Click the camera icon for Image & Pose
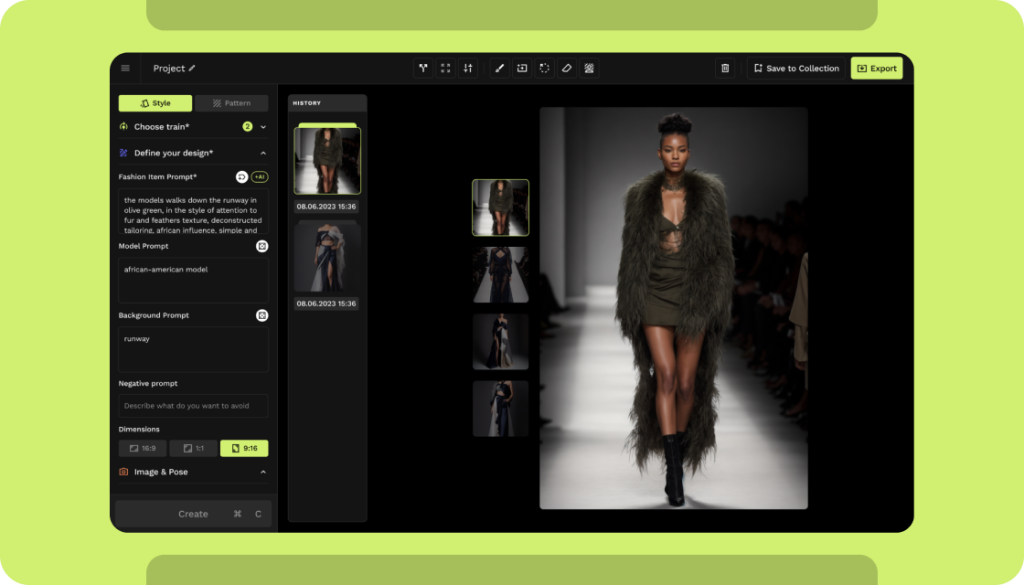 [123, 471]
